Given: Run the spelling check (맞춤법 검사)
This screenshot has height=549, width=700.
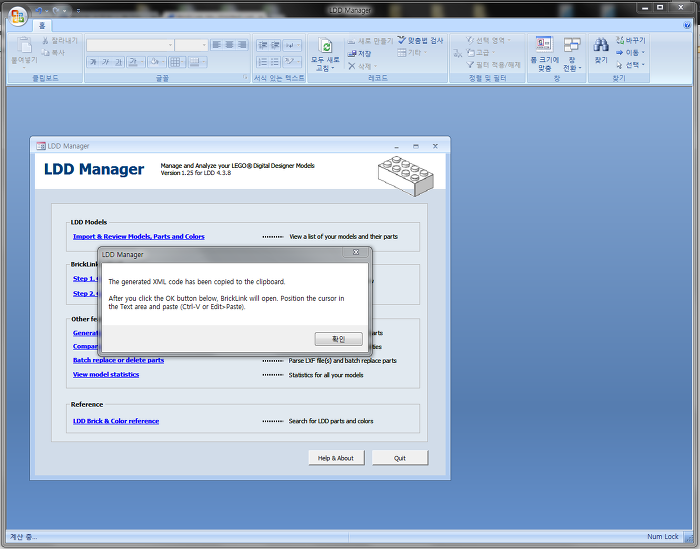Looking at the screenshot, I should click(x=420, y=41).
